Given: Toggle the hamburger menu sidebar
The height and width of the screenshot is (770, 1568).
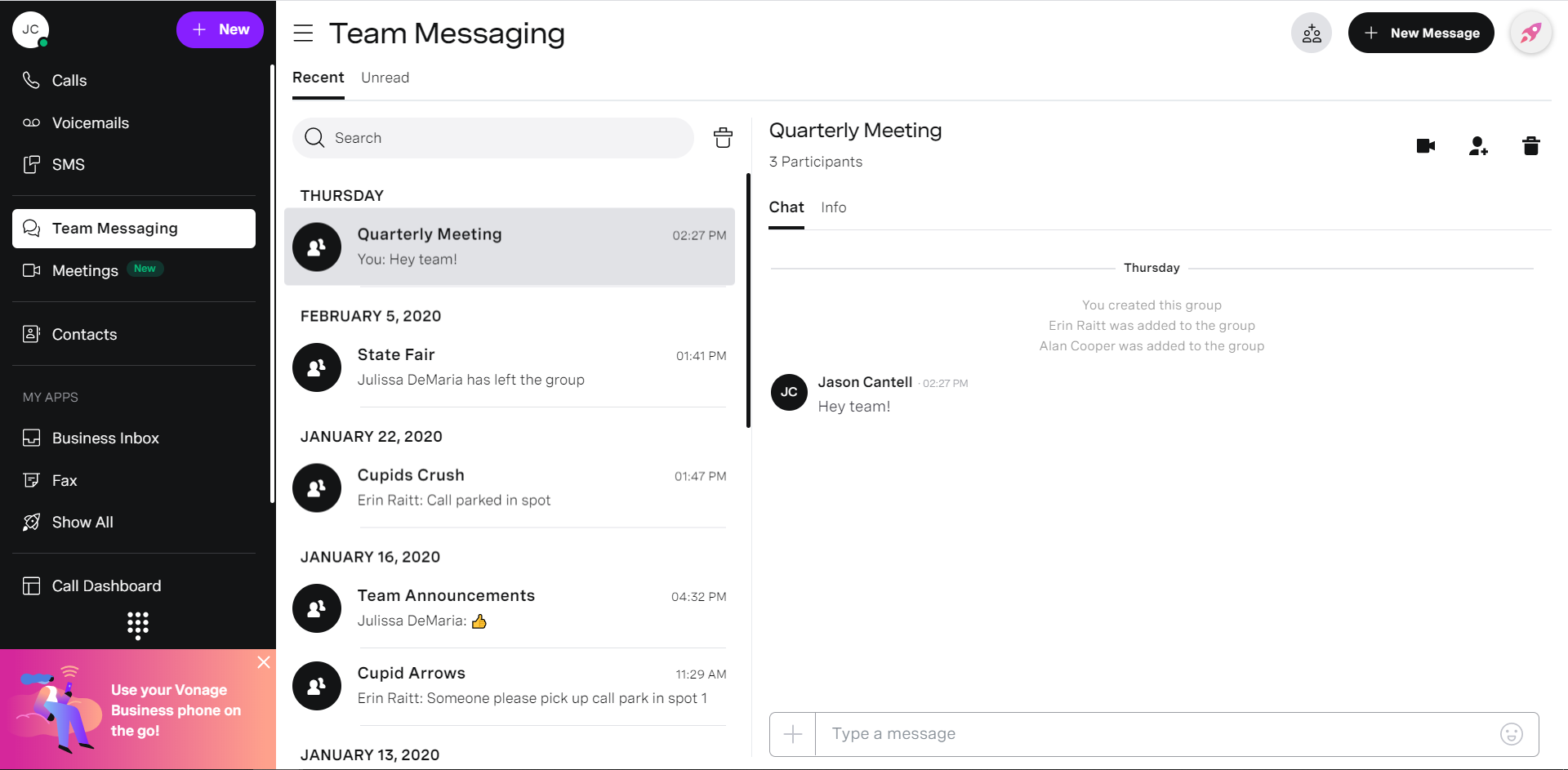Looking at the screenshot, I should point(303,33).
